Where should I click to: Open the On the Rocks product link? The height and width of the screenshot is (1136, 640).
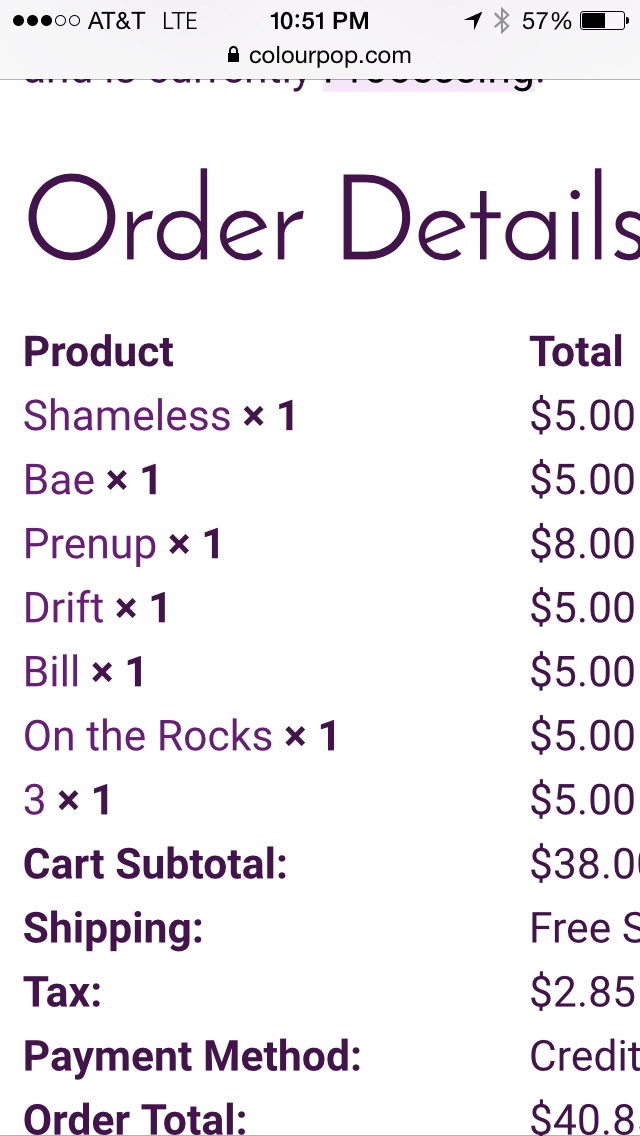(x=148, y=735)
